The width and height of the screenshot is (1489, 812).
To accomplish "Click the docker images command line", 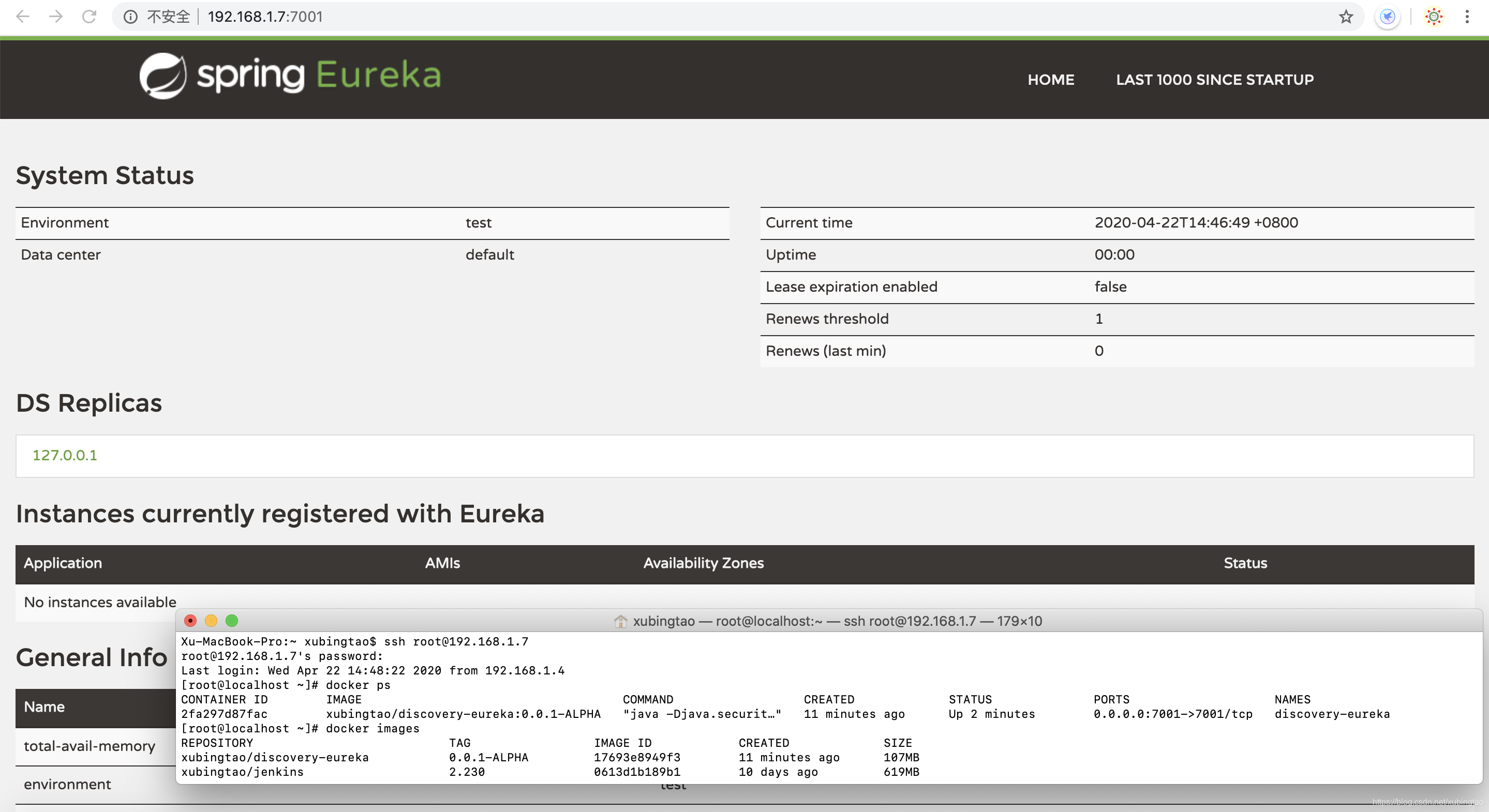I will click(x=373, y=728).
